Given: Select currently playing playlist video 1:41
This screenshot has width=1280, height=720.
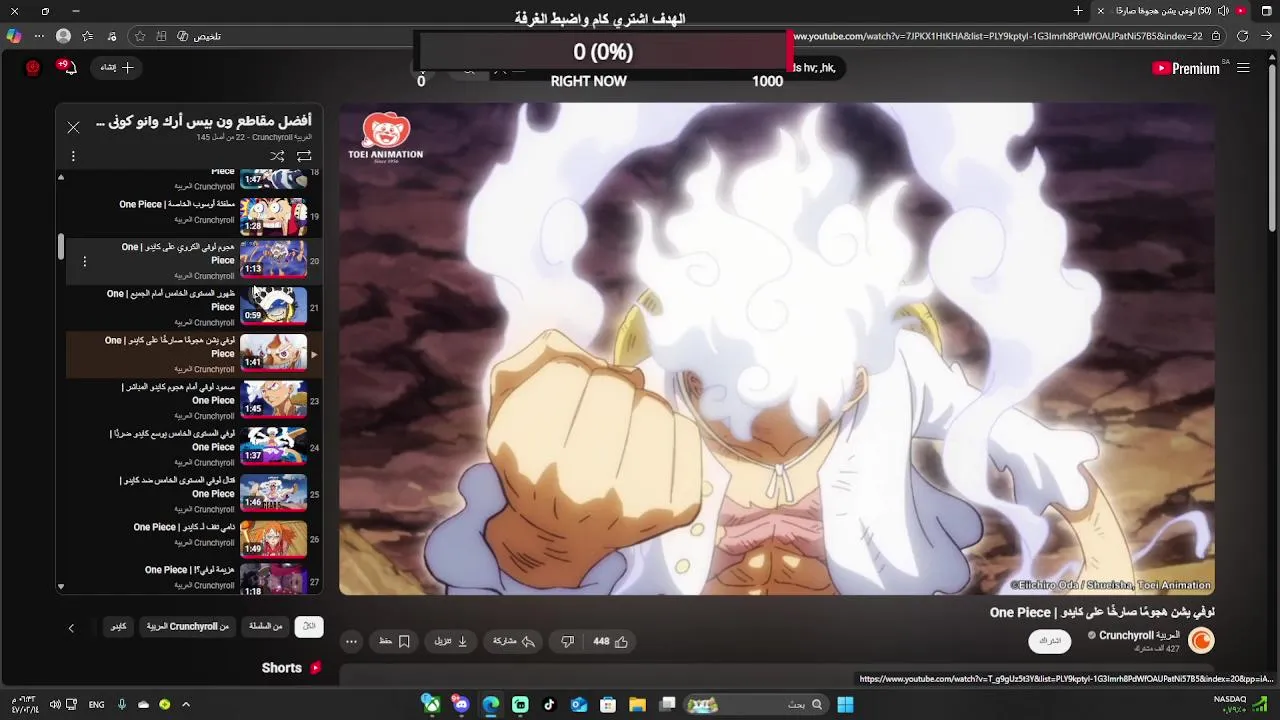Looking at the screenshot, I should point(195,353).
